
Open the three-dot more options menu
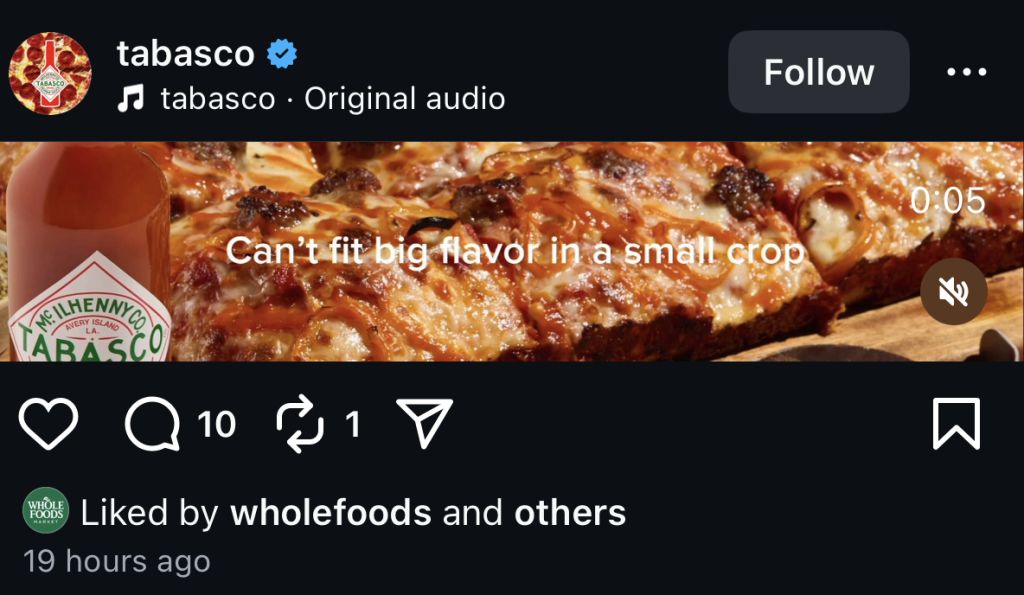[966, 73]
